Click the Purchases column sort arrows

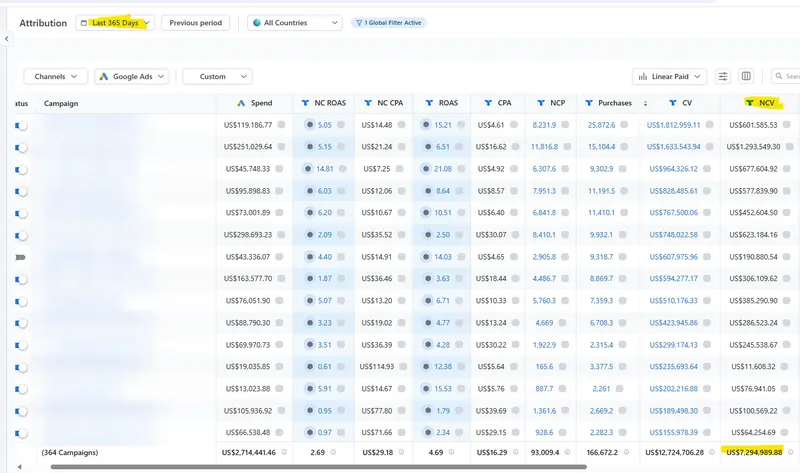point(645,103)
